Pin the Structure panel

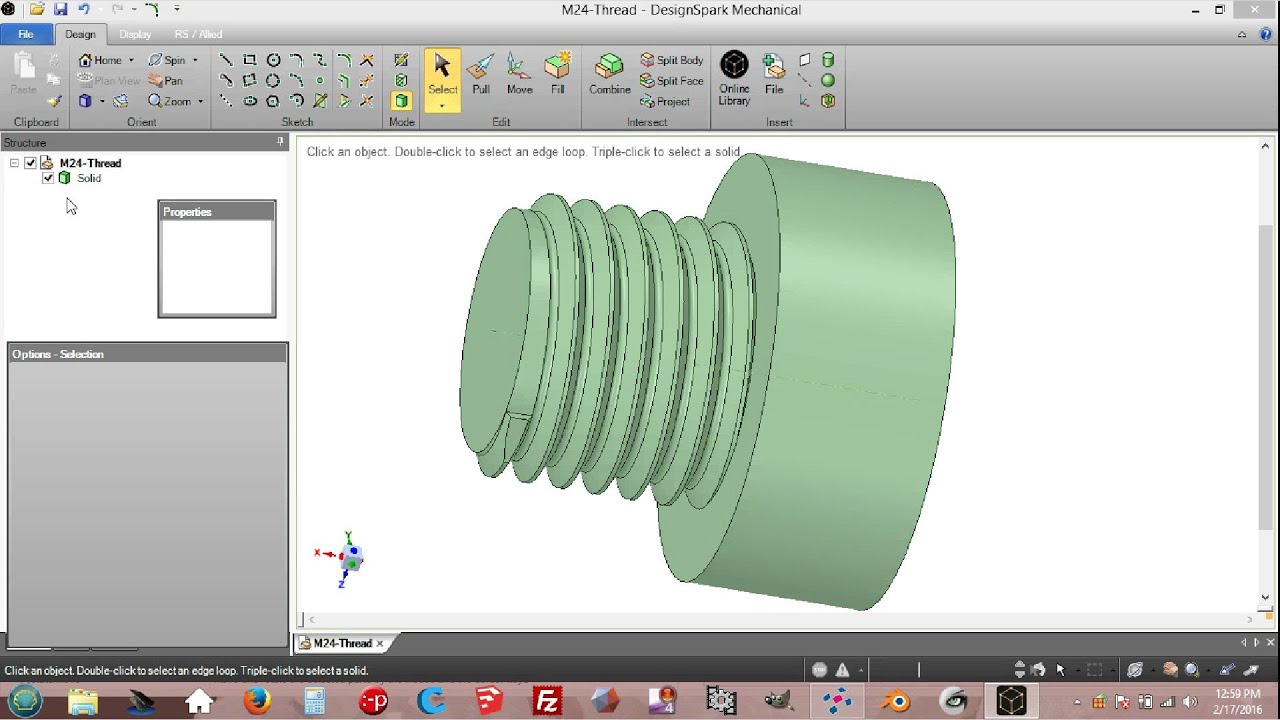coord(280,142)
